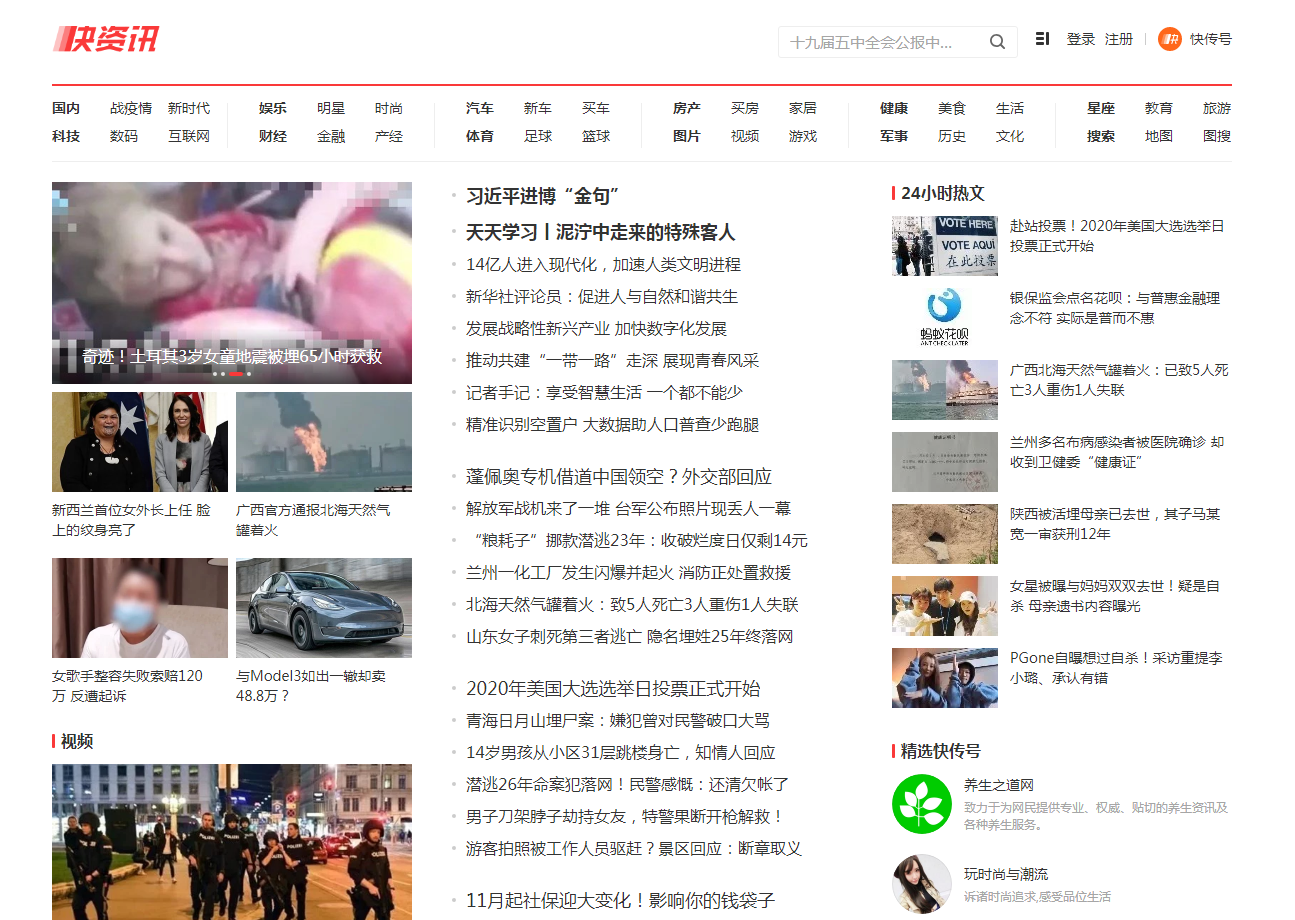Go to the 国内 news category
The width and height of the screenshot is (1295, 920).
66,108
